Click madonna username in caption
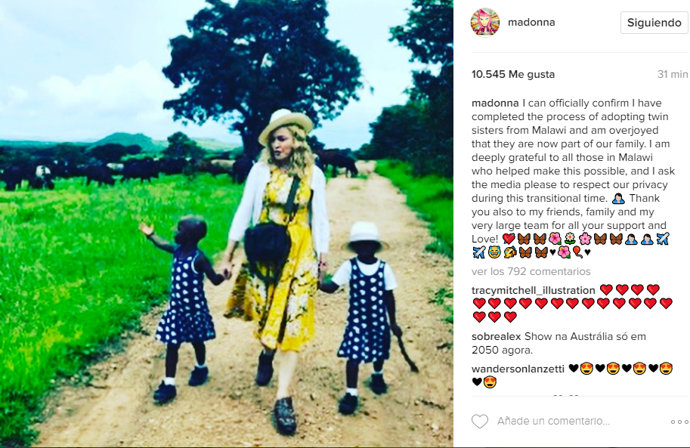 point(495,103)
